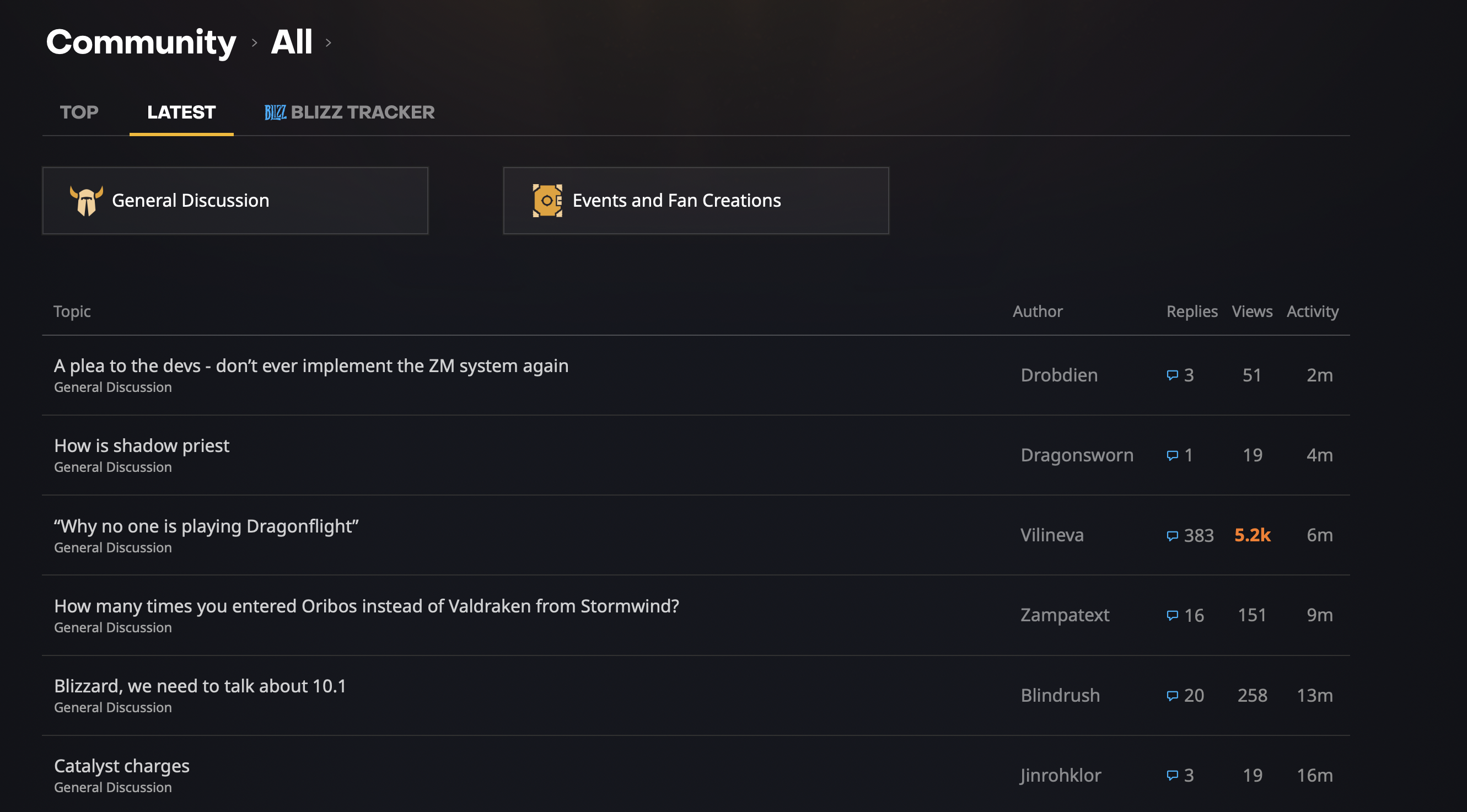Open Events and Fan Creations category
Screen dimensions: 1467x812
695,201
